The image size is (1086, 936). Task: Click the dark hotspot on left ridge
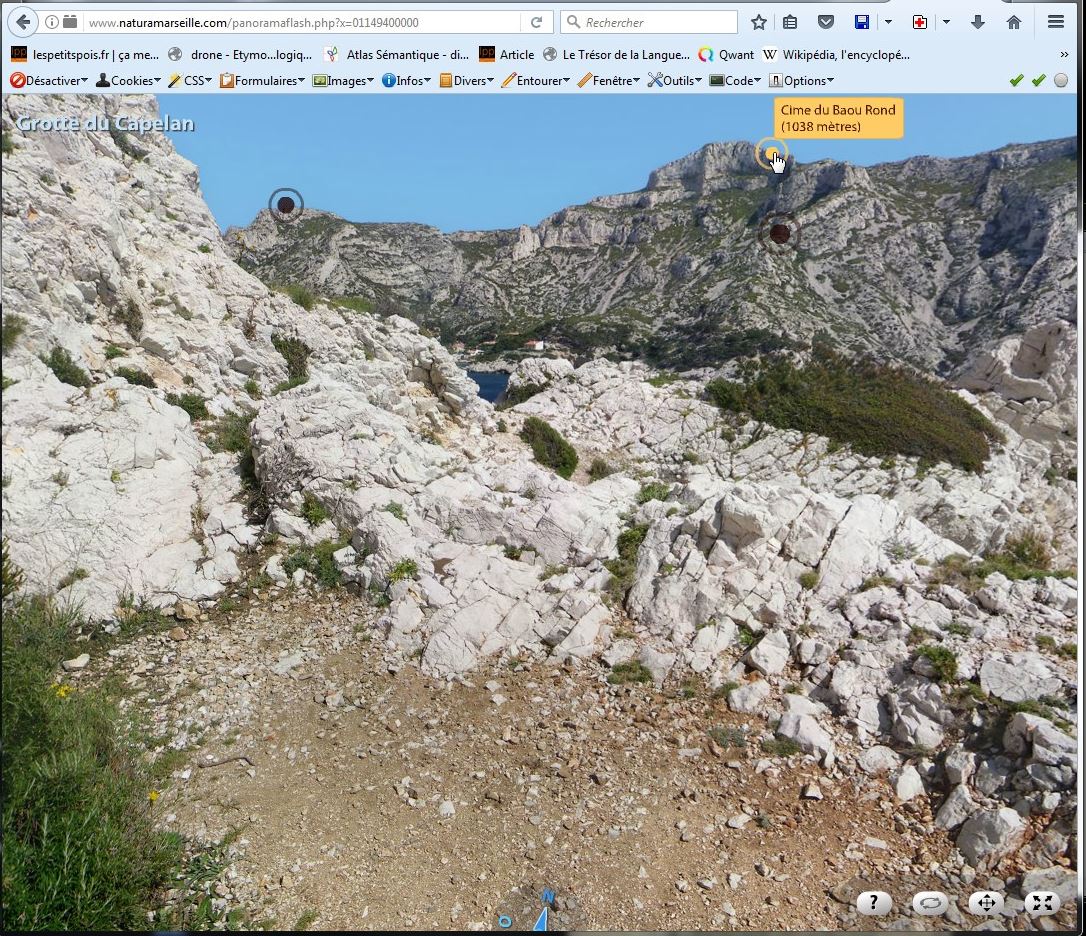point(286,205)
